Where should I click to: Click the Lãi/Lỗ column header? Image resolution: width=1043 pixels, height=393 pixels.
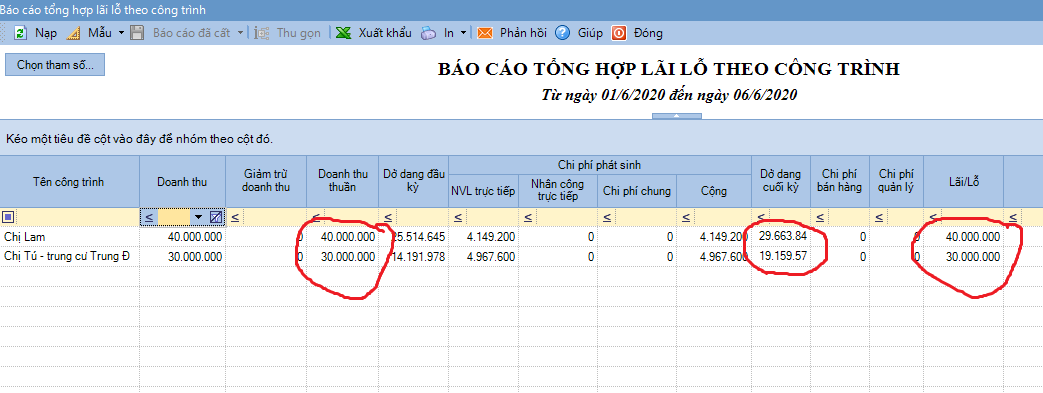963,182
